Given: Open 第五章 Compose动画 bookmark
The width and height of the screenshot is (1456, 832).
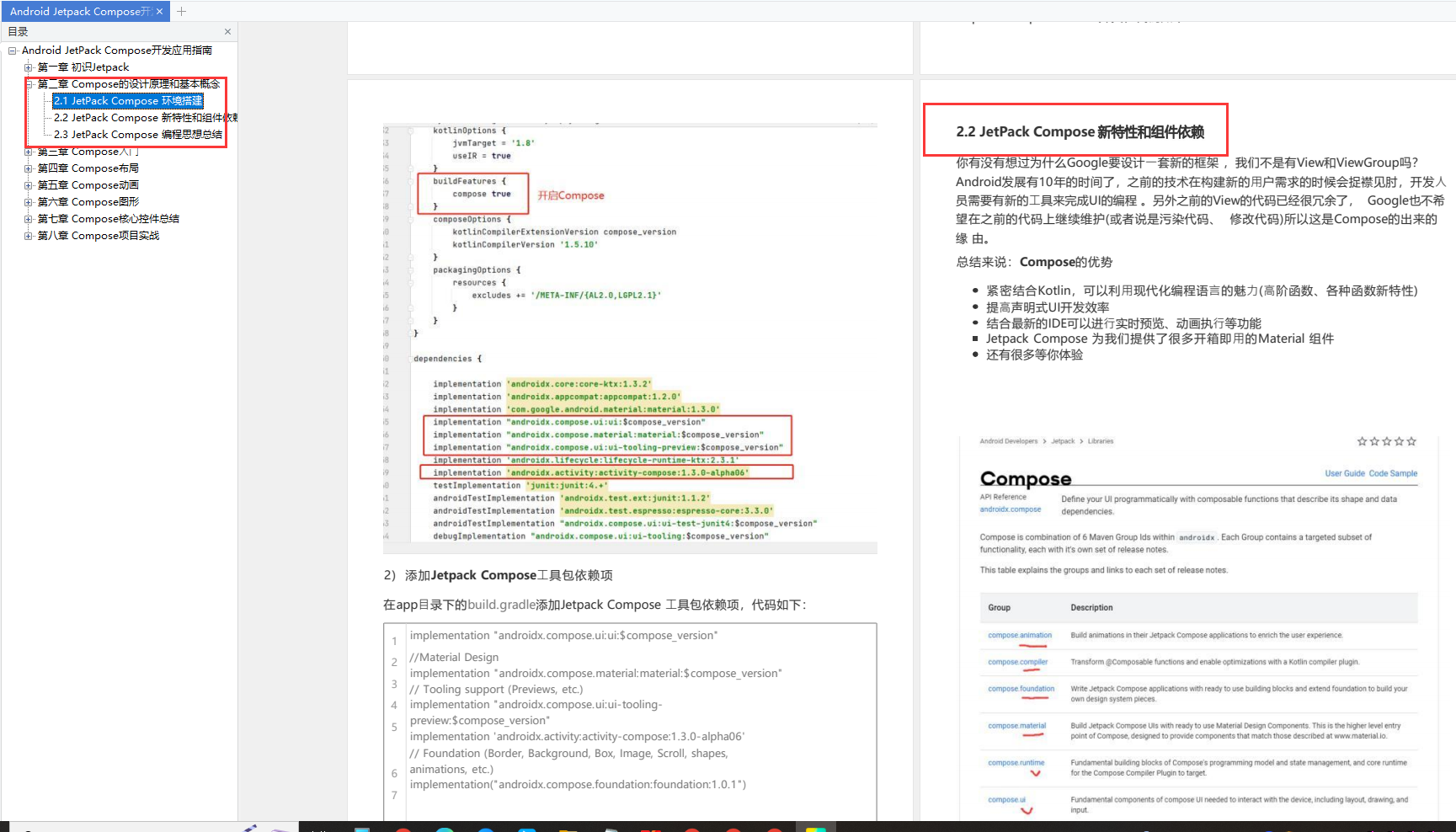Looking at the screenshot, I should 88,185.
